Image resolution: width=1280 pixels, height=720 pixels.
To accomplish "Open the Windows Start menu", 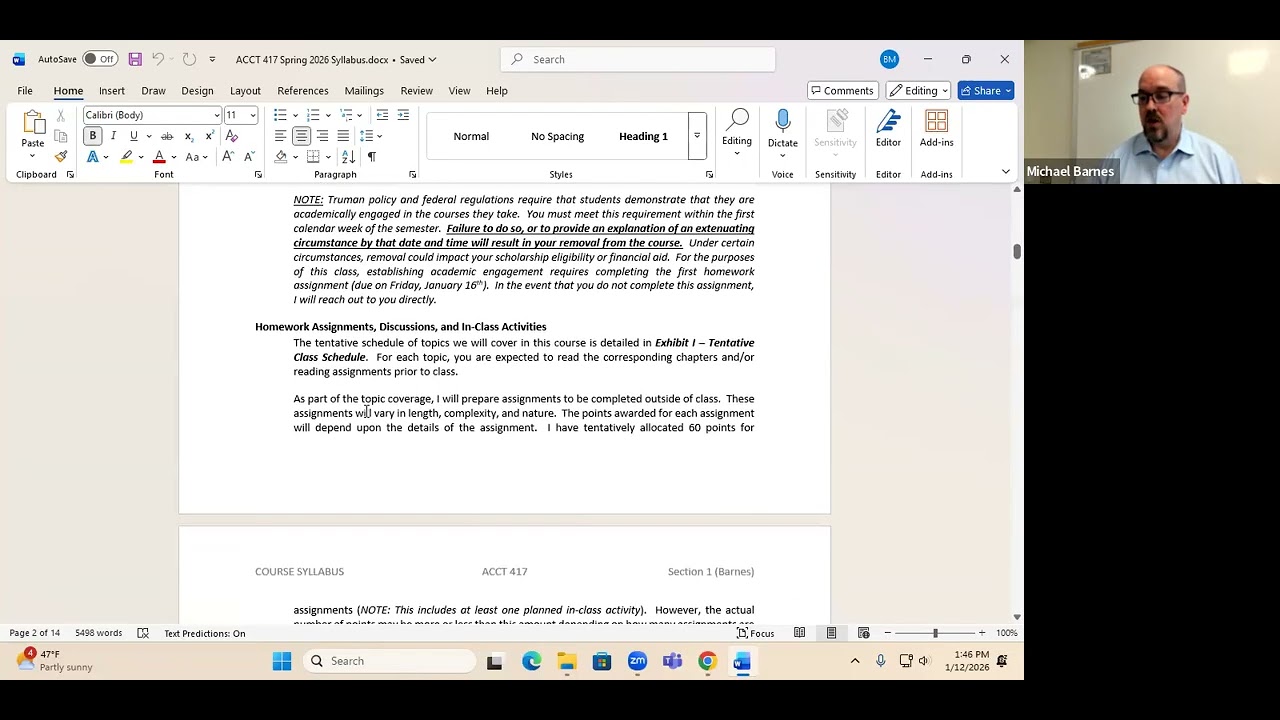I will point(282,661).
